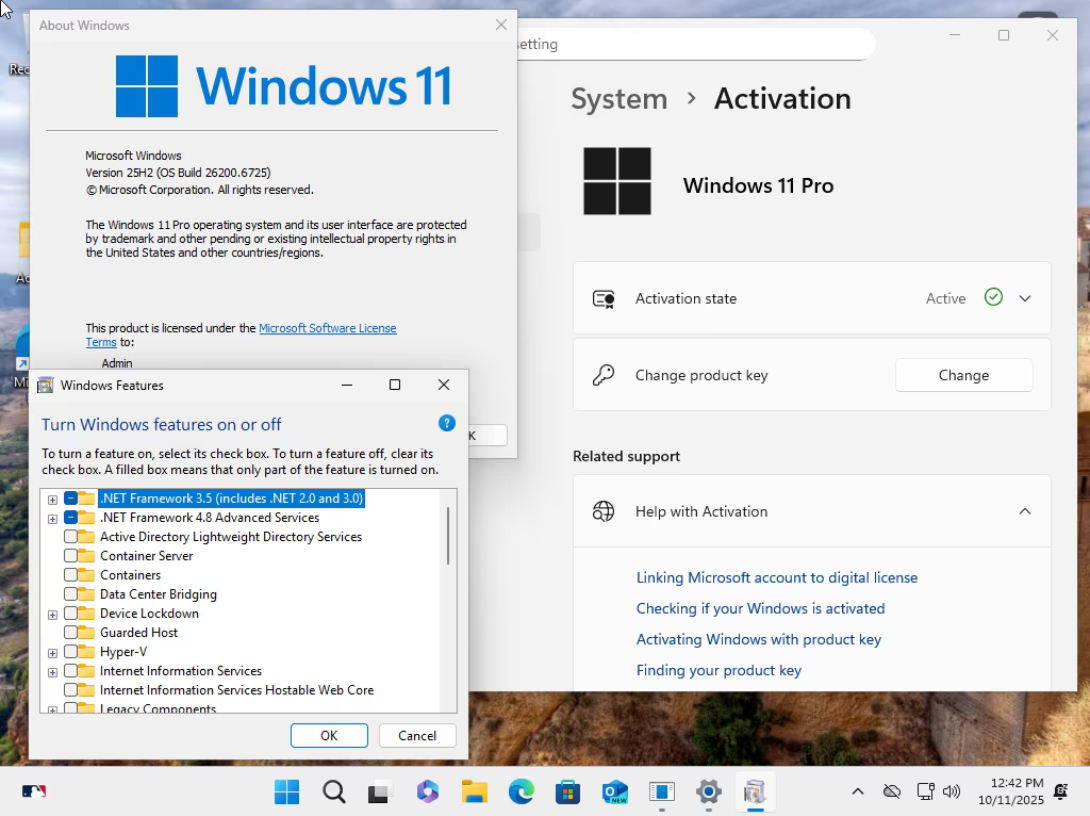Navigate to System in the breadcrumb
Viewport: 1090px width, 816px height.
click(619, 99)
